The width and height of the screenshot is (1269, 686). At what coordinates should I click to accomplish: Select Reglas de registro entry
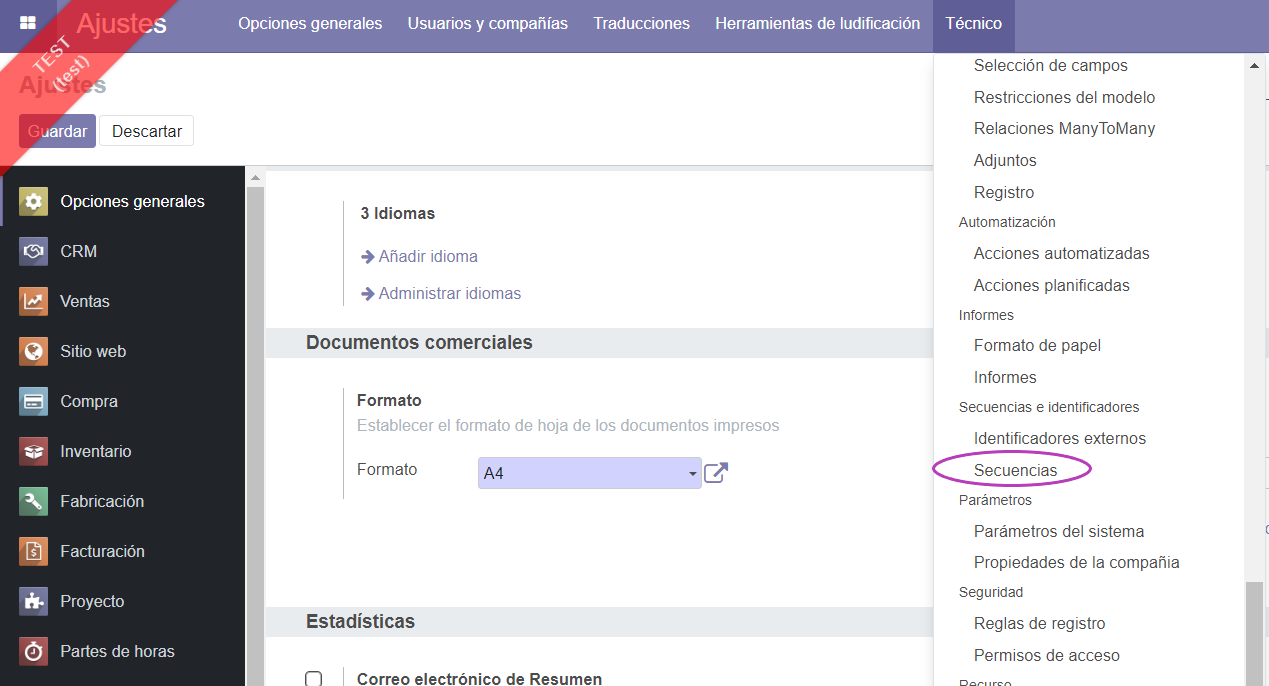point(1039,624)
